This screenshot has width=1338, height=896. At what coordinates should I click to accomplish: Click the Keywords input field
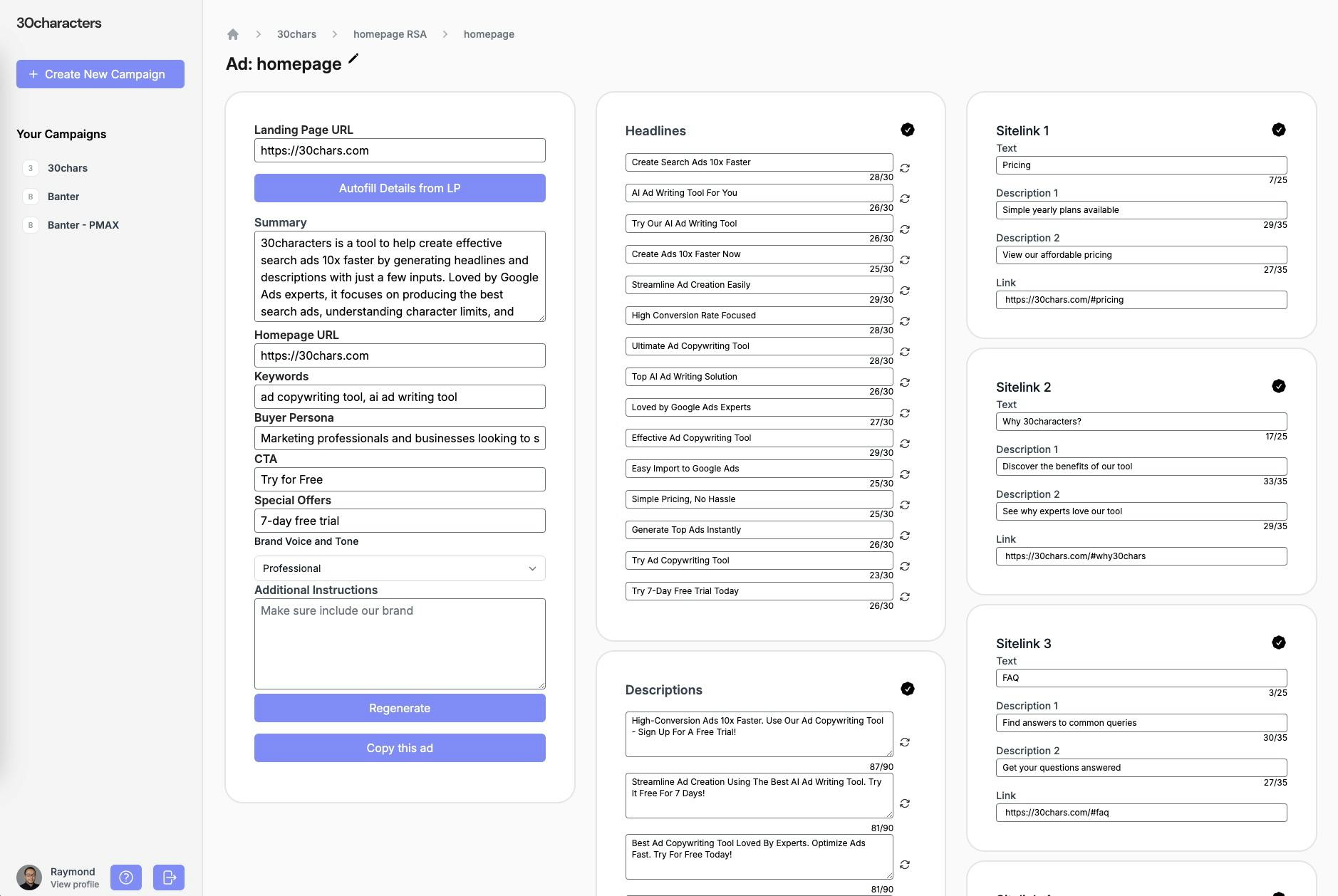[400, 397]
